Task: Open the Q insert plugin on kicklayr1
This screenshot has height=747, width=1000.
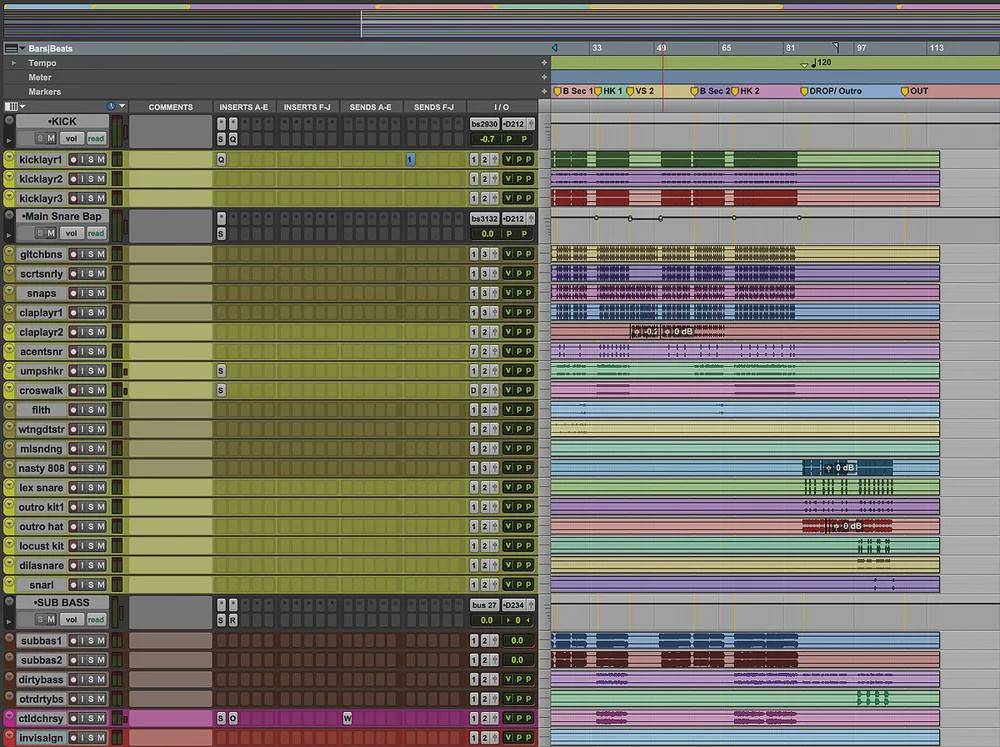Action: (x=221, y=159)
